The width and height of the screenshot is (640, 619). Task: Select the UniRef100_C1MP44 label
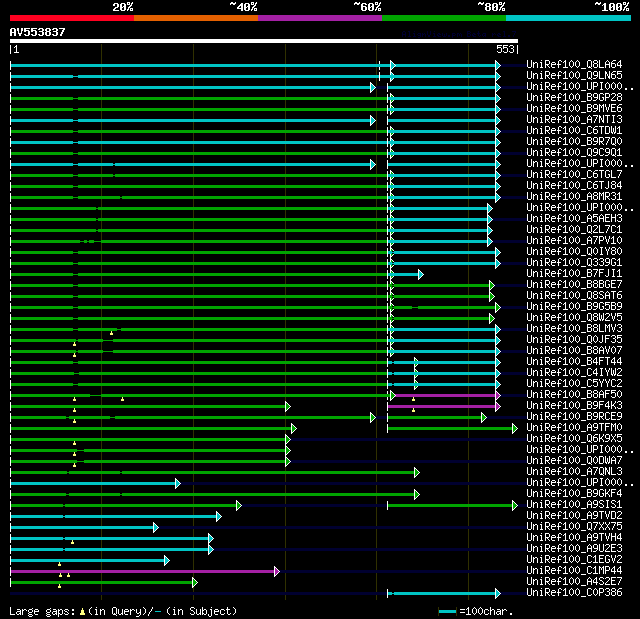(x=574, y=571)
